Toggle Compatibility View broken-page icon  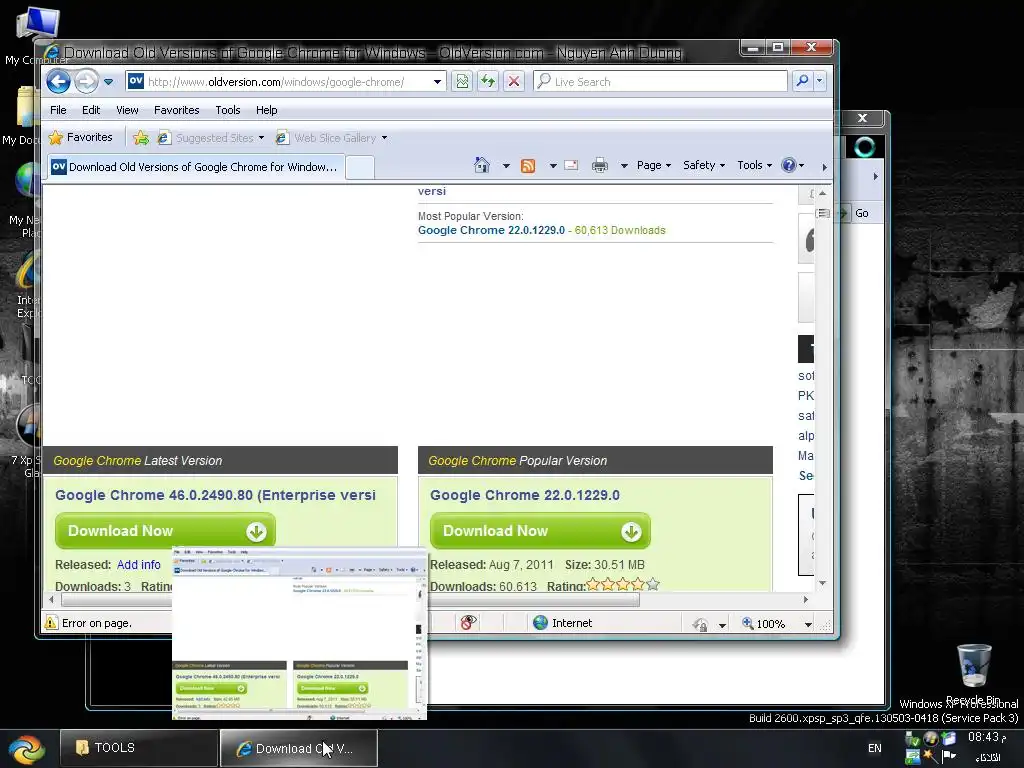(462, 82)
